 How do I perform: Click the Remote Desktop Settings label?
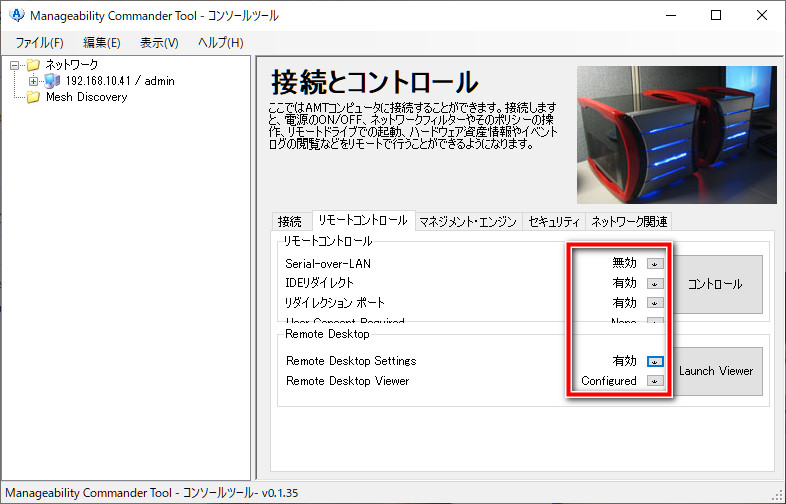point(351,361)
